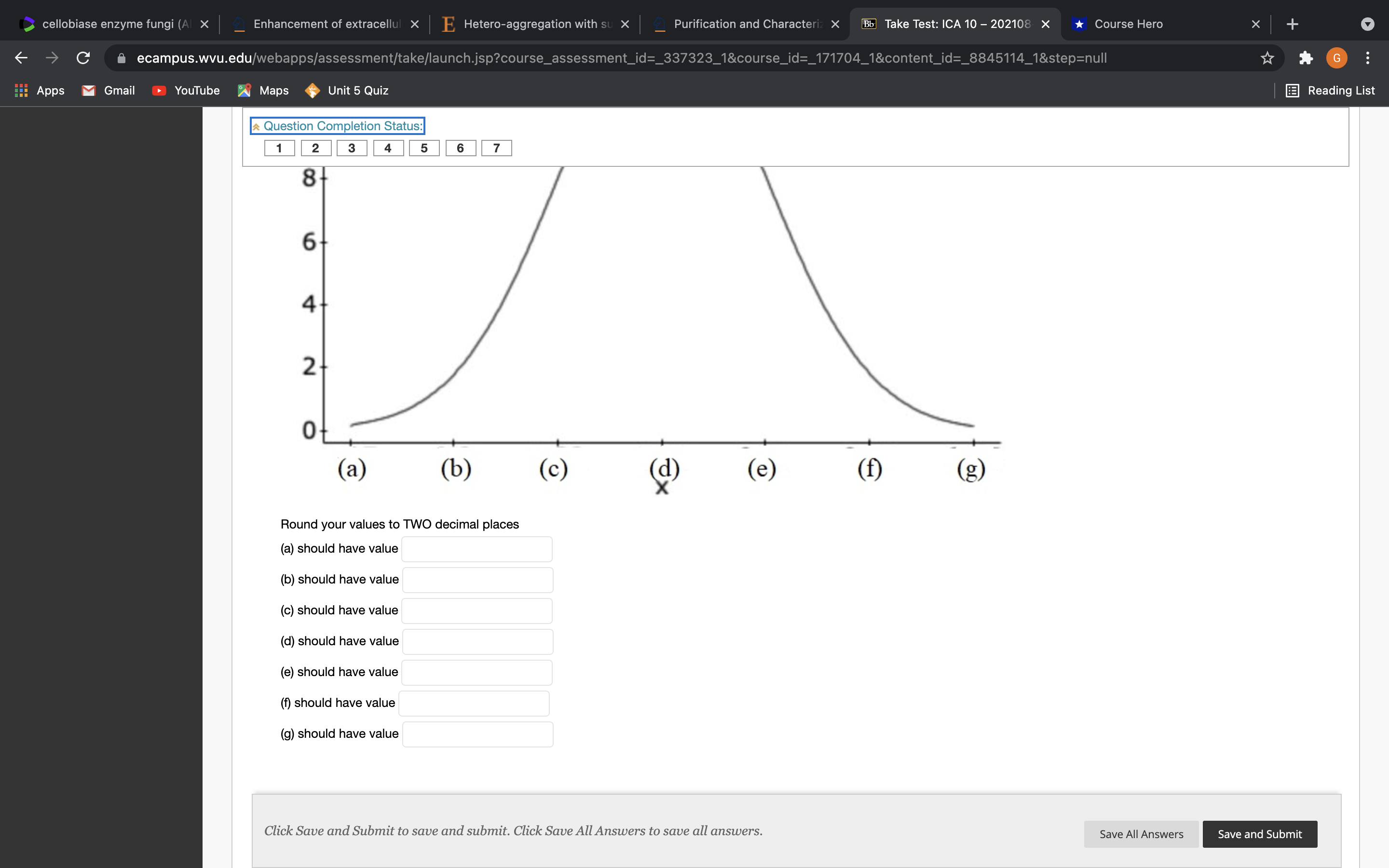Click the Course Hero star icon

pyautogui.click(x=1080, y=23)
